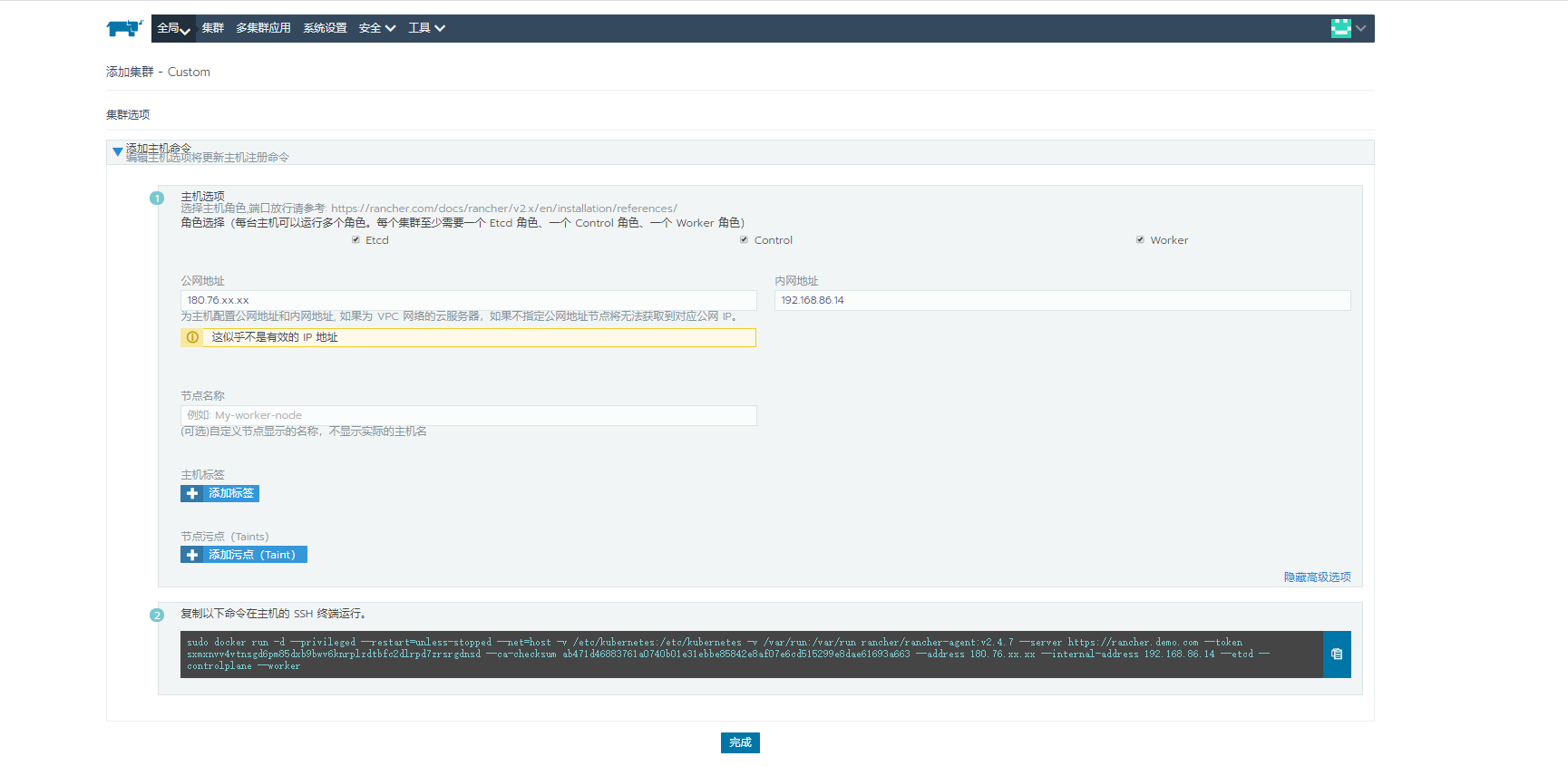Collapse the 添加主机命令 section
The image size is (1568, 766).
point(117,151)
